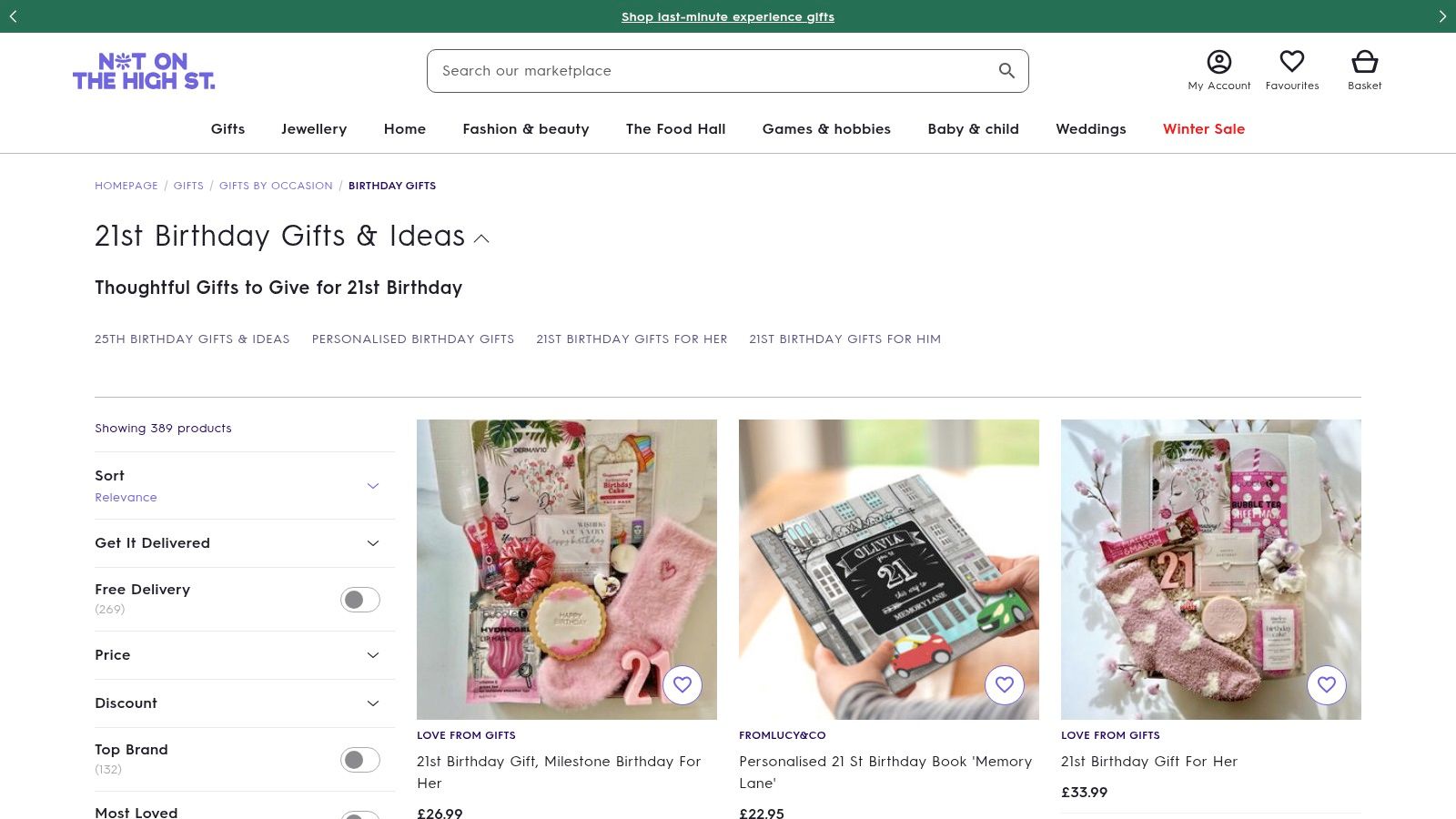Image resolution: width=1456 pixels, height=819 pixels.
Task: Open the shopping Basket icon
Action: click(x=1364, y=62)
